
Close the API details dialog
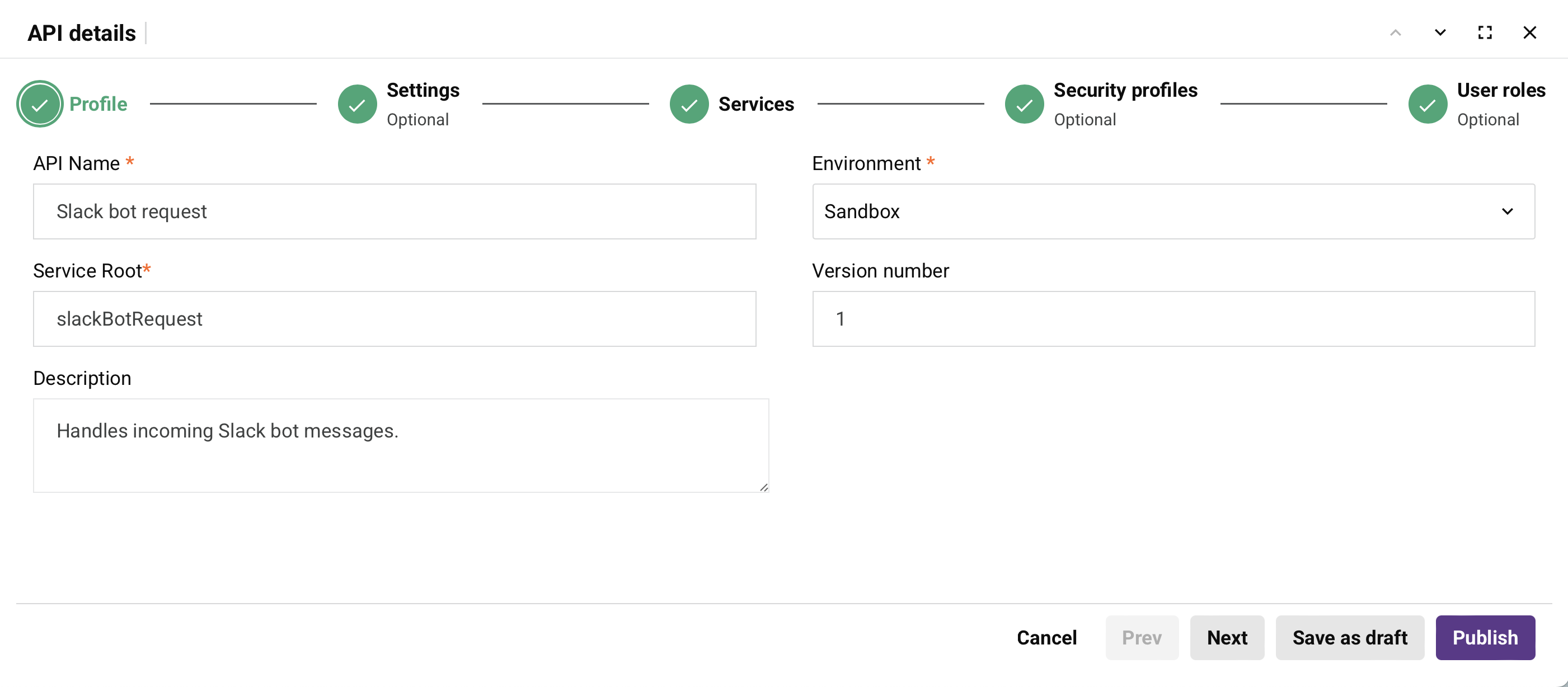(1529, 33)
